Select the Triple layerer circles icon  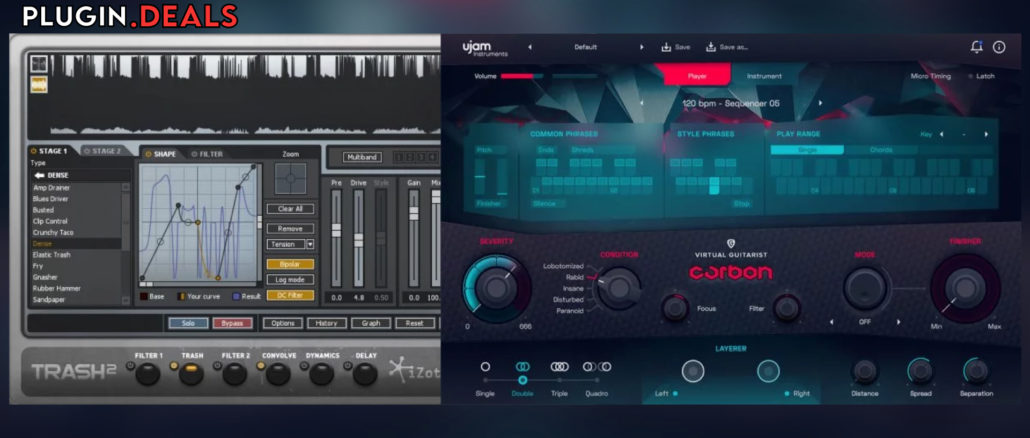[x=560, y=366]
